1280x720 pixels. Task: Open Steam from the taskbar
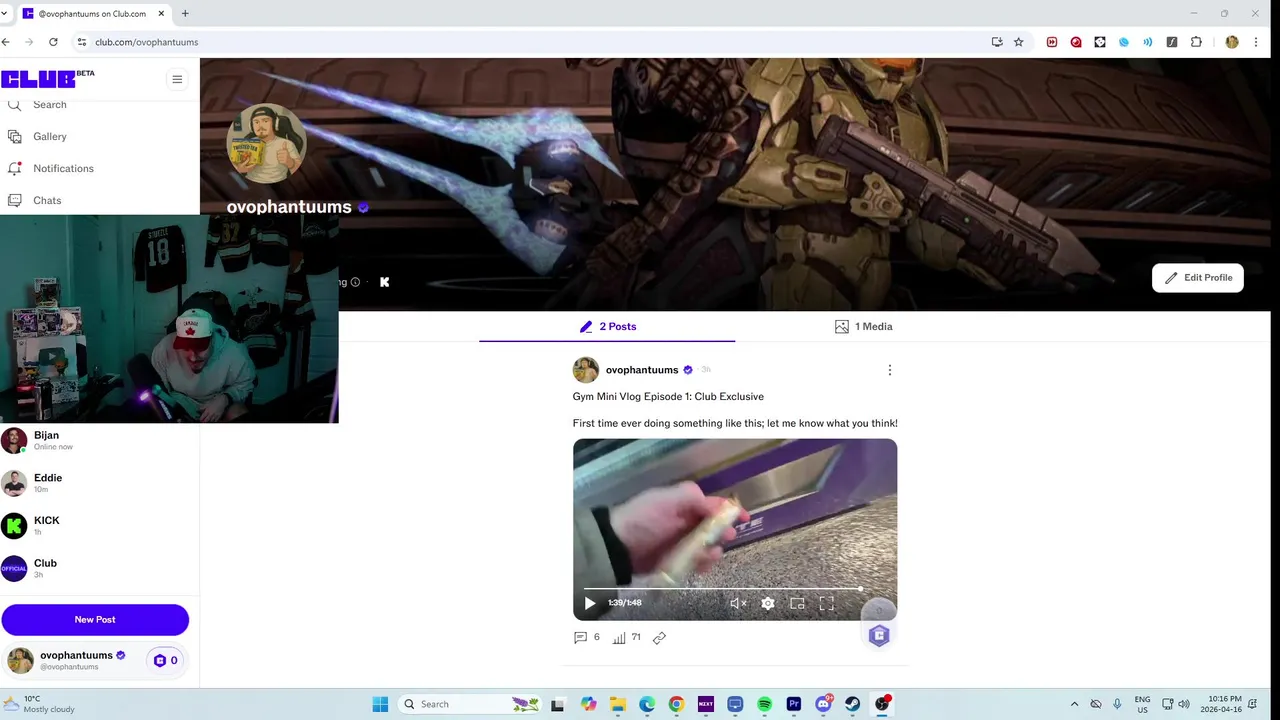[x=853, y=704]
